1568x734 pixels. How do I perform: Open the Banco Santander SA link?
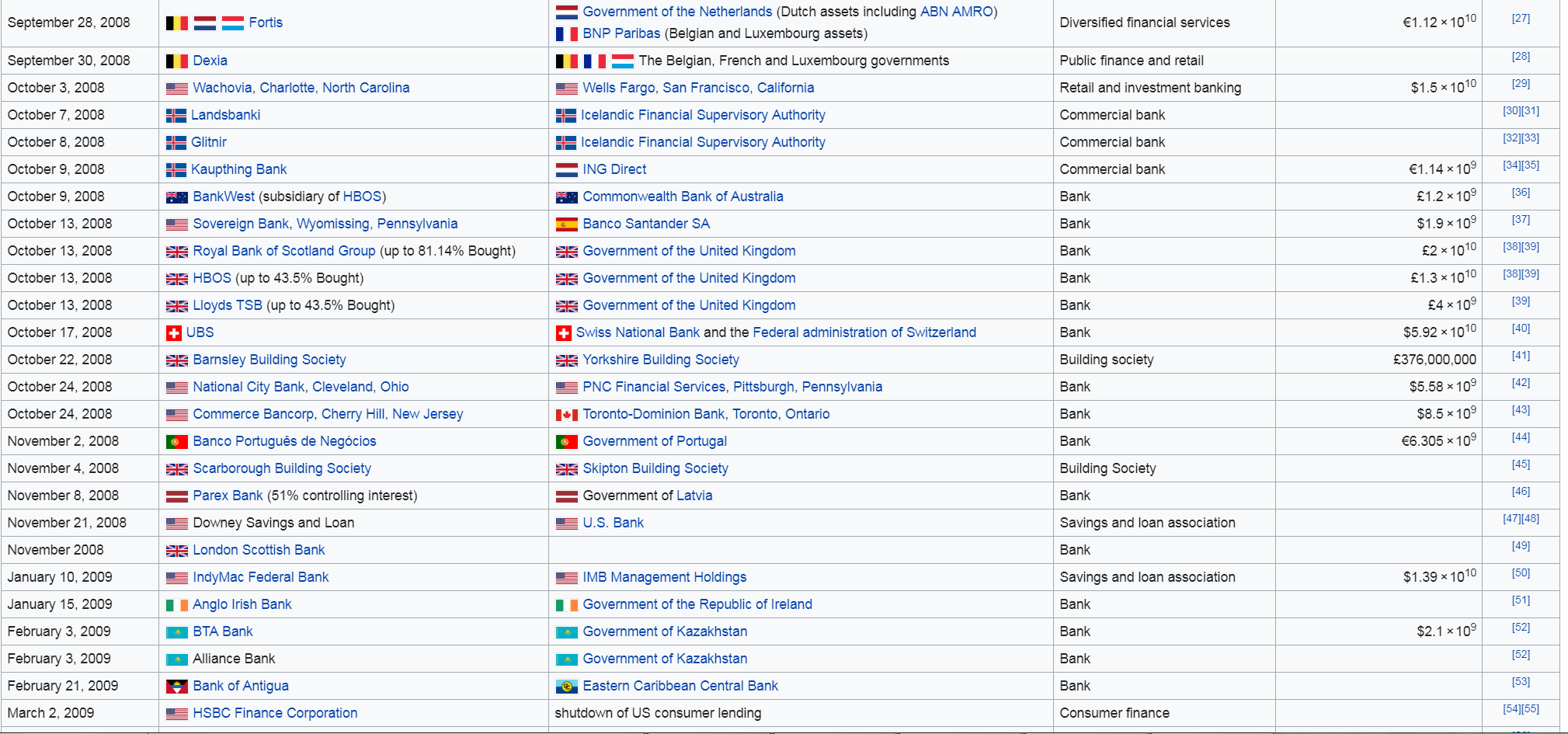point(646,224)
